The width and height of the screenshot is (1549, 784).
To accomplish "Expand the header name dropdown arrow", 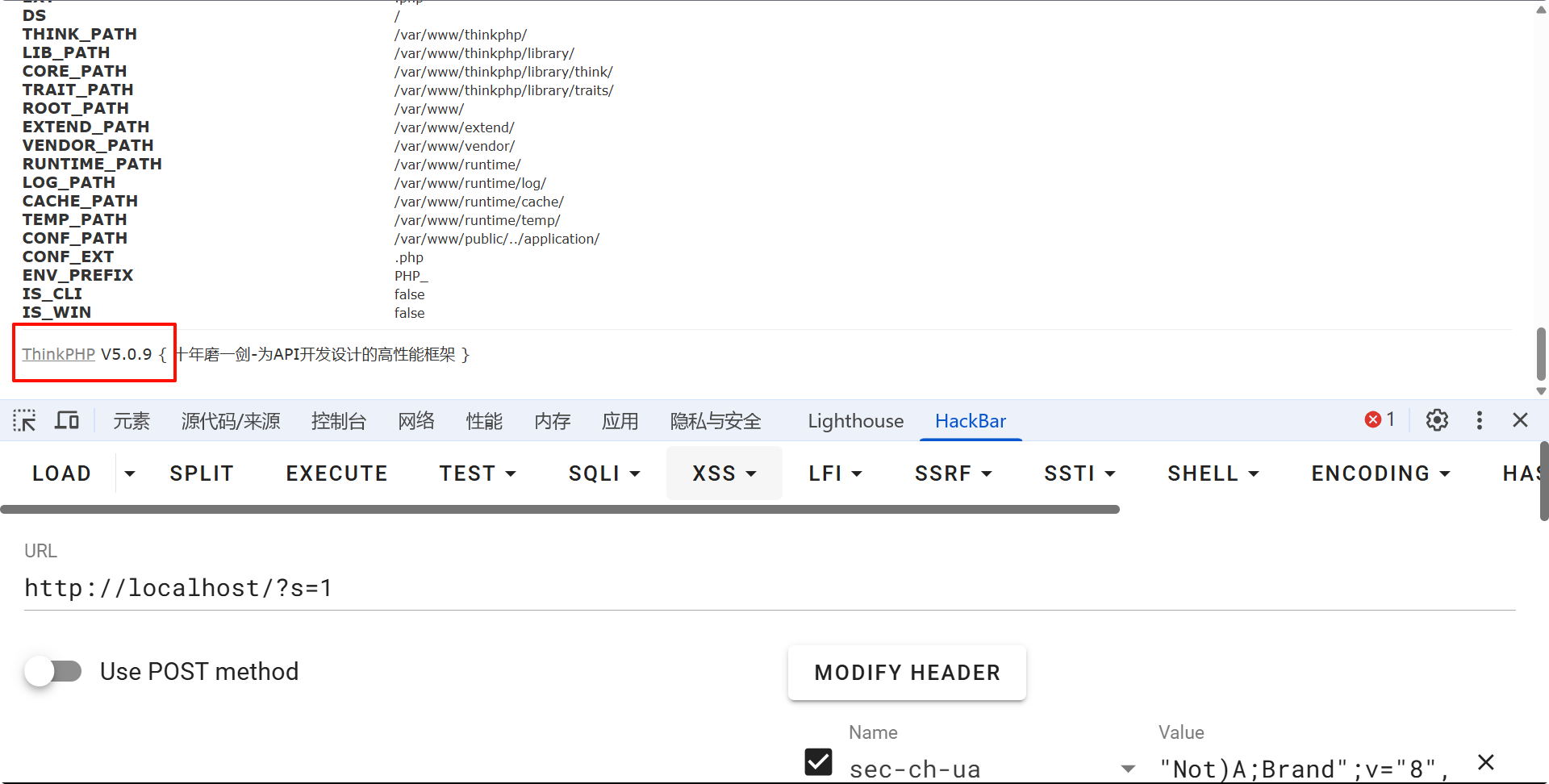I will click(1128, 769).
